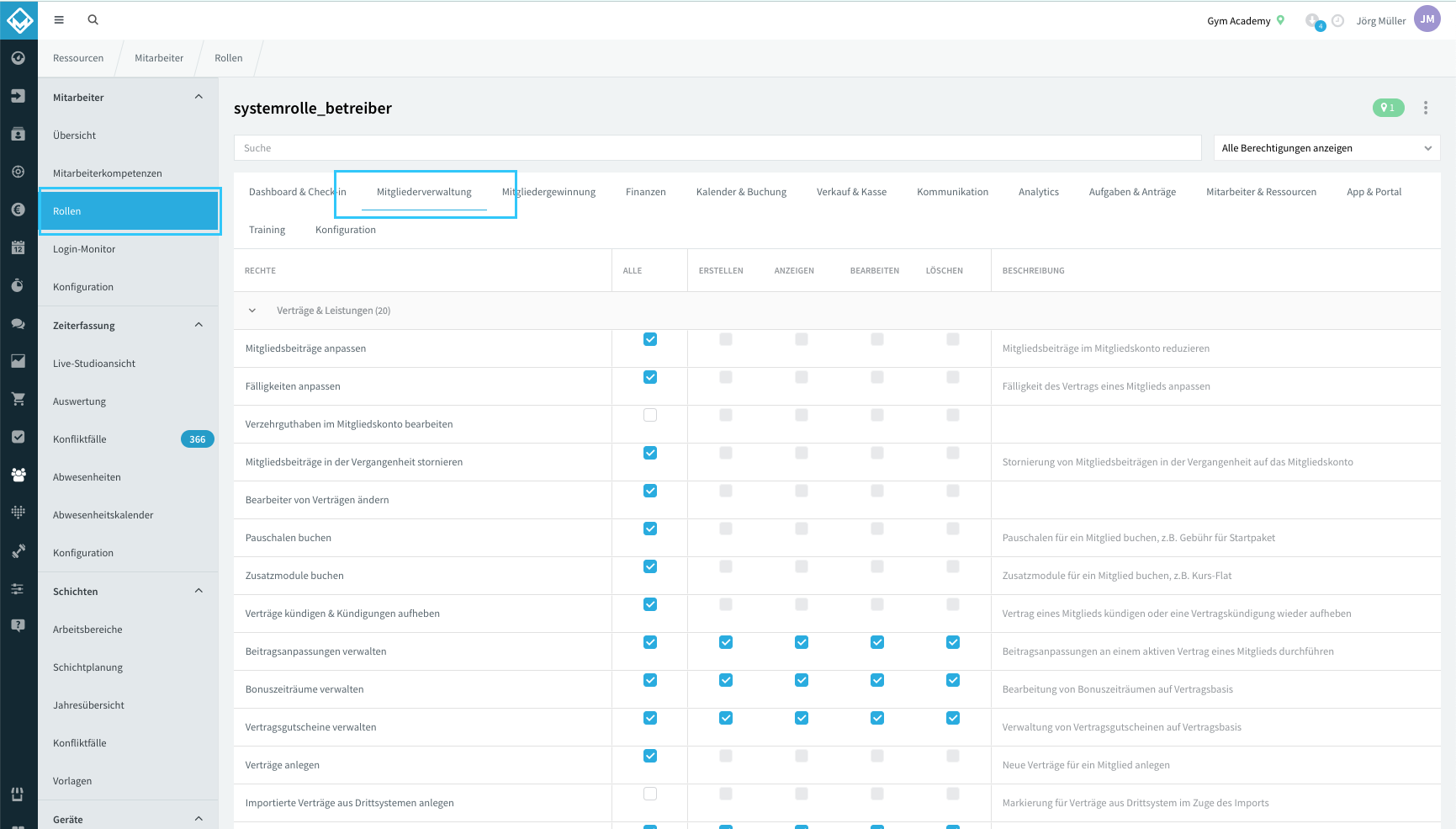Open the target icon in the sidebar

click(x=19, y=172)
